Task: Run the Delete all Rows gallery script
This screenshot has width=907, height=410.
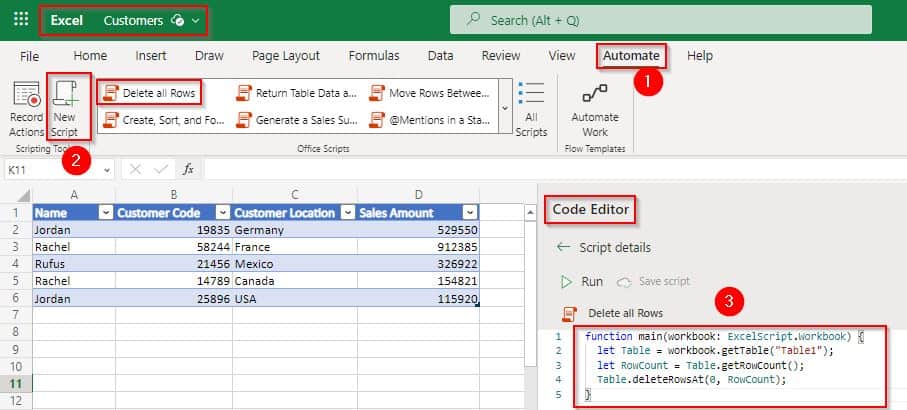Action: 150,93
